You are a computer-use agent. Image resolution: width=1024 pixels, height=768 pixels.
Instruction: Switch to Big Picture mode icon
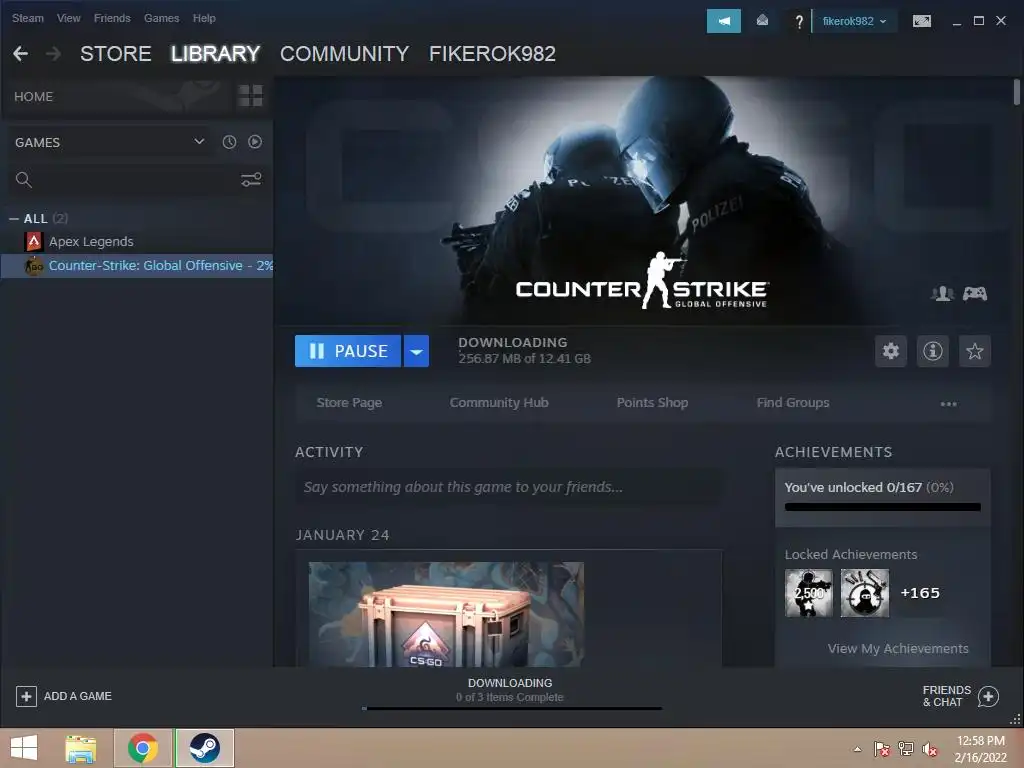click(x=921, y=22)
